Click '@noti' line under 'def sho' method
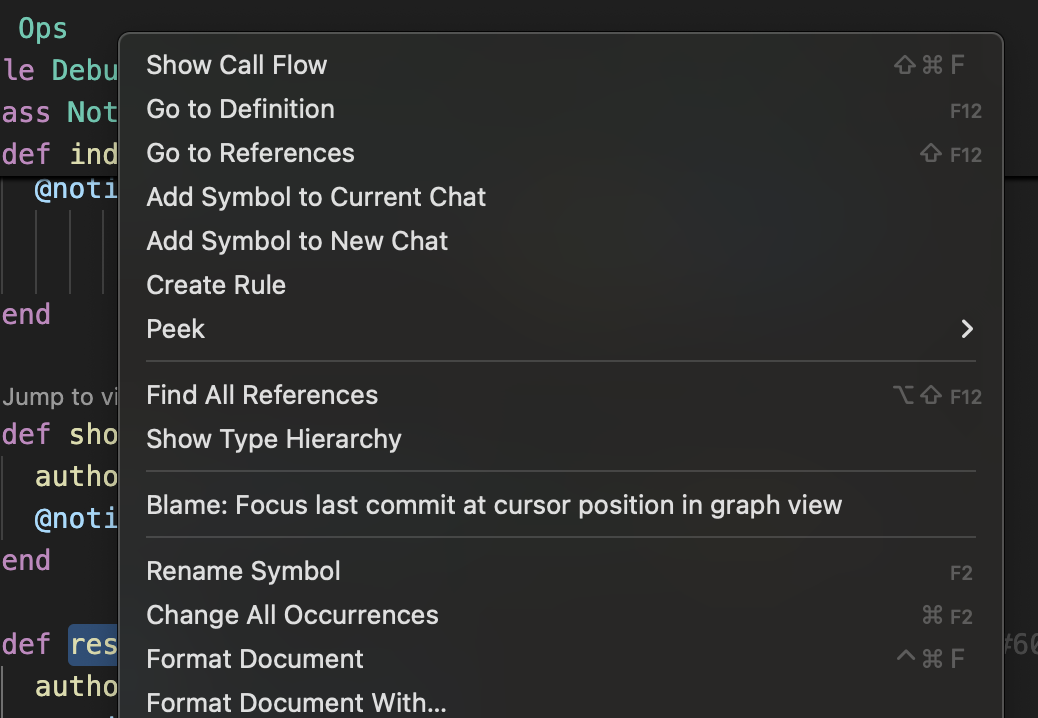 76,519
